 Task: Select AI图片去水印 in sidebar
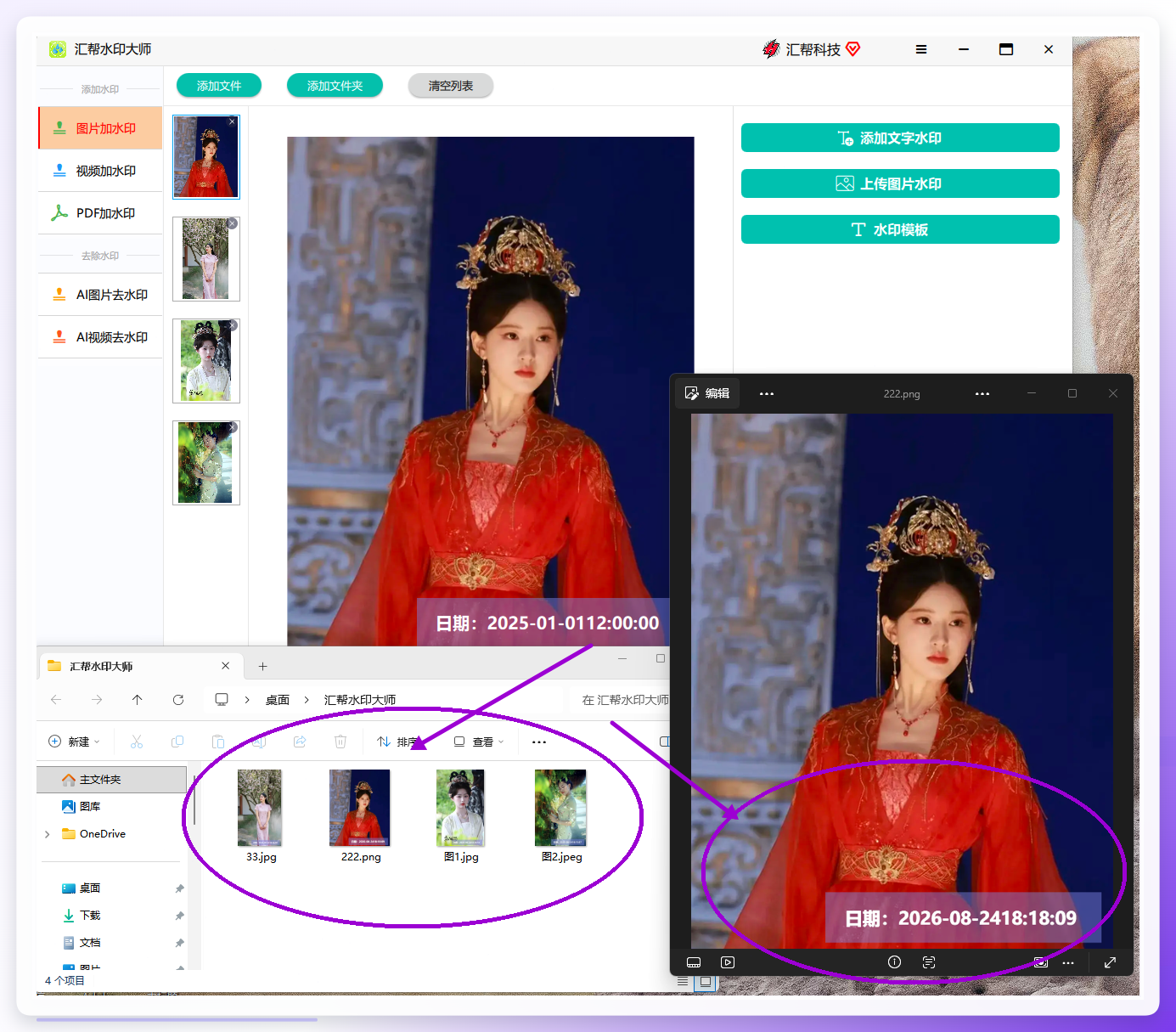point(100,295)
